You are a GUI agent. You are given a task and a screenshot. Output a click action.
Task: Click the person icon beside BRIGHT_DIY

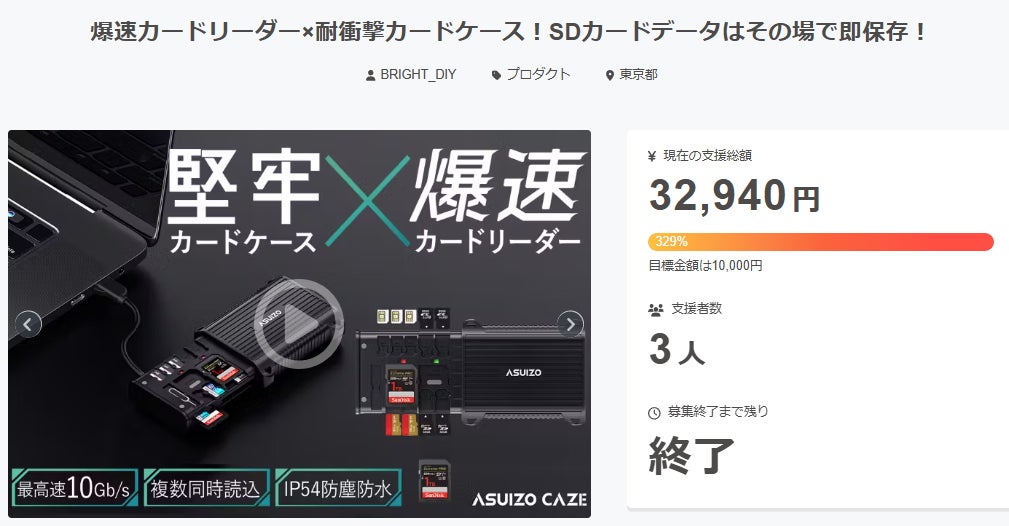[370, 75]
